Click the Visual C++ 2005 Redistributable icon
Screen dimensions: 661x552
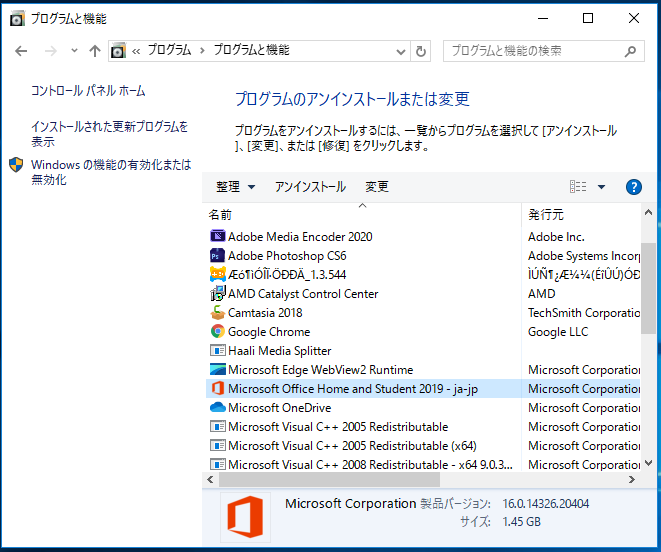coord(218,426)
